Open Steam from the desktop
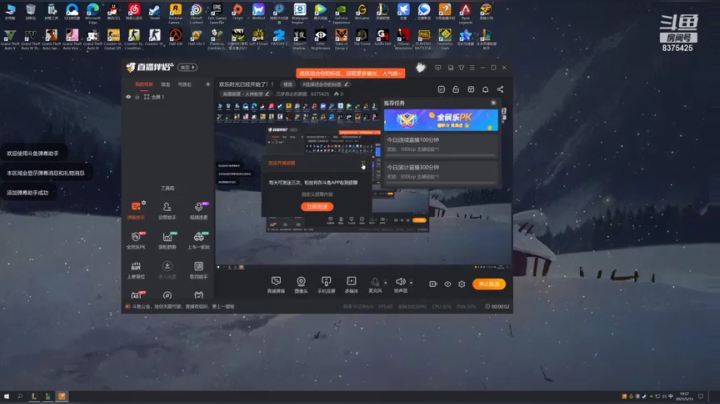The image size is (720, 404). (155, 12)
